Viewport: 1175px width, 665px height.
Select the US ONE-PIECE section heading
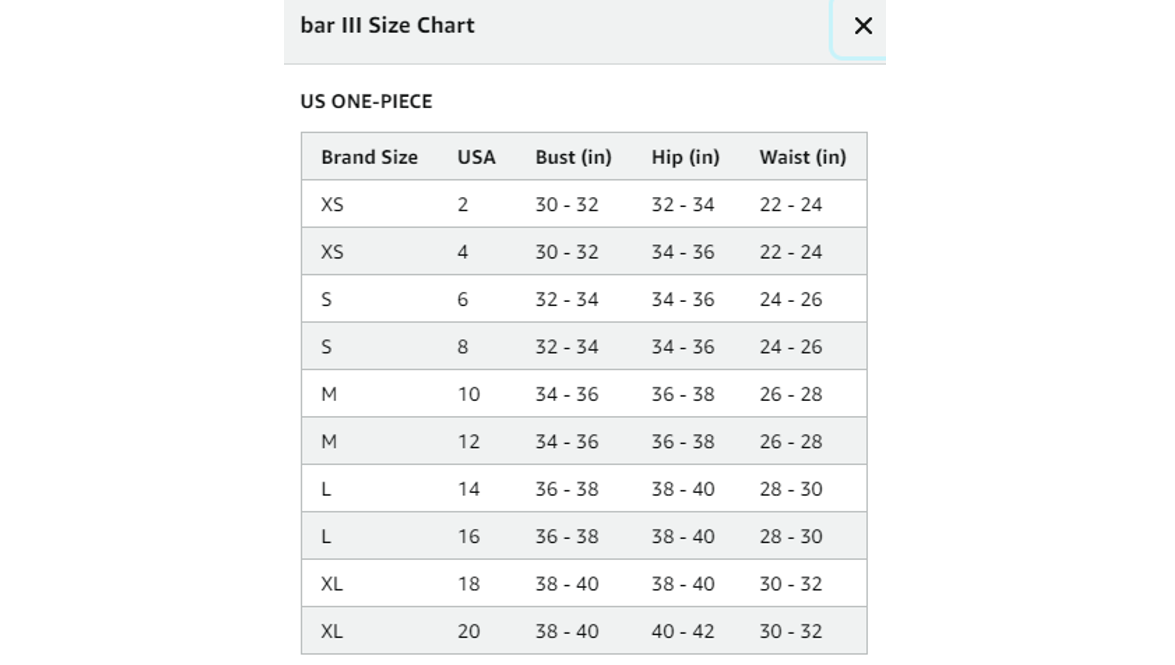coord(366,101)
